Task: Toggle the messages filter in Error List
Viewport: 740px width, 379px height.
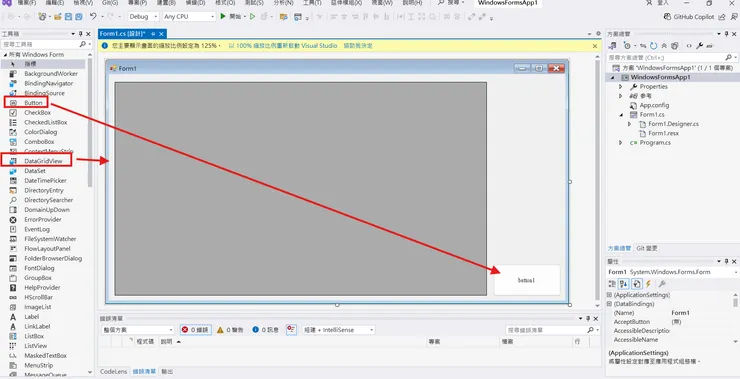Action: pos(265,330)
